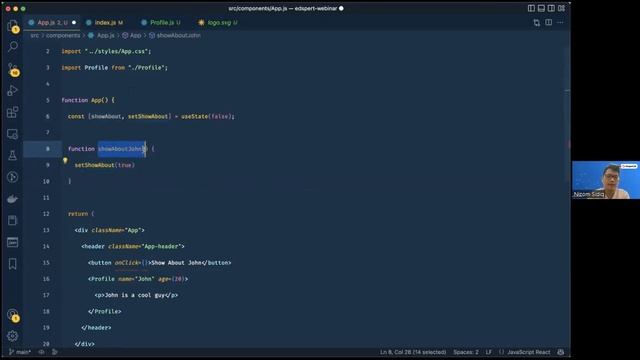The image size is (640, 360).
Task: Click the line number 8 gutter
Action: (x=47, y=149)
